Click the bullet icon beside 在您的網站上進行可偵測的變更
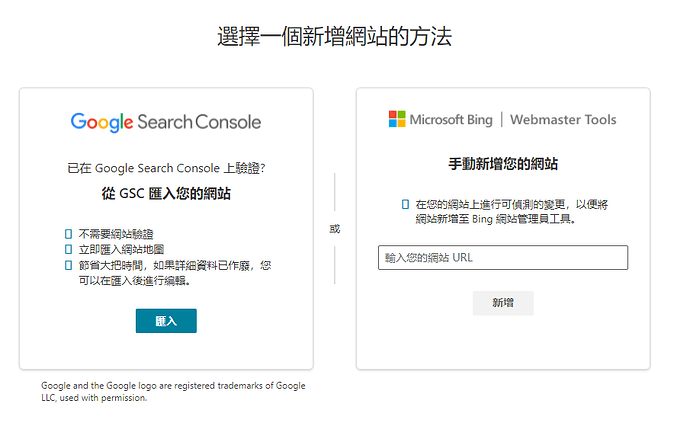 (404, 203)
